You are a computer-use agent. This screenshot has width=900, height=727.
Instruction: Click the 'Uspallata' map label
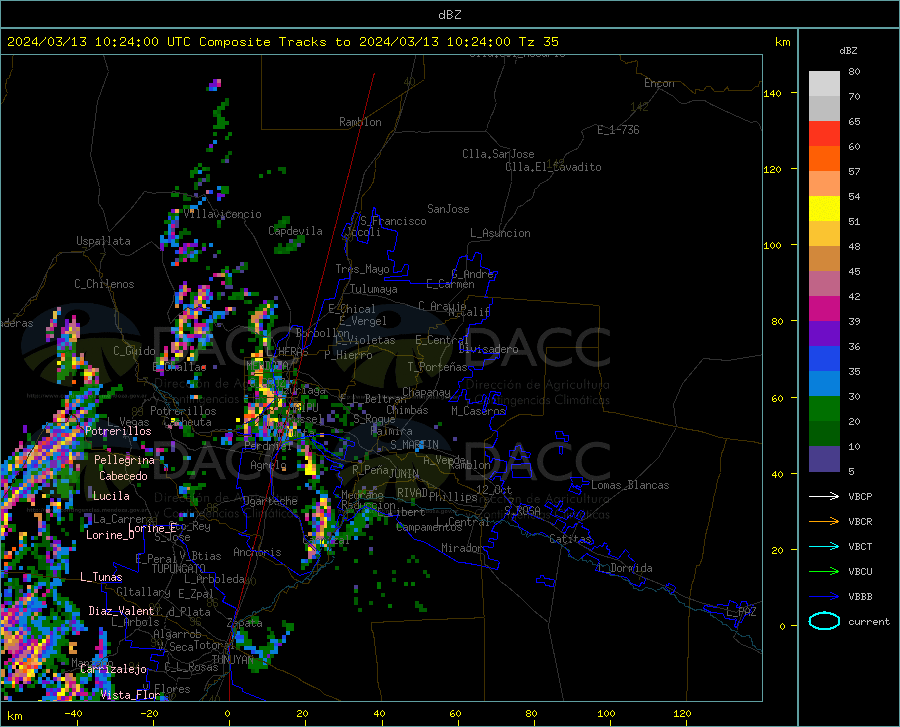pos(103,241)
